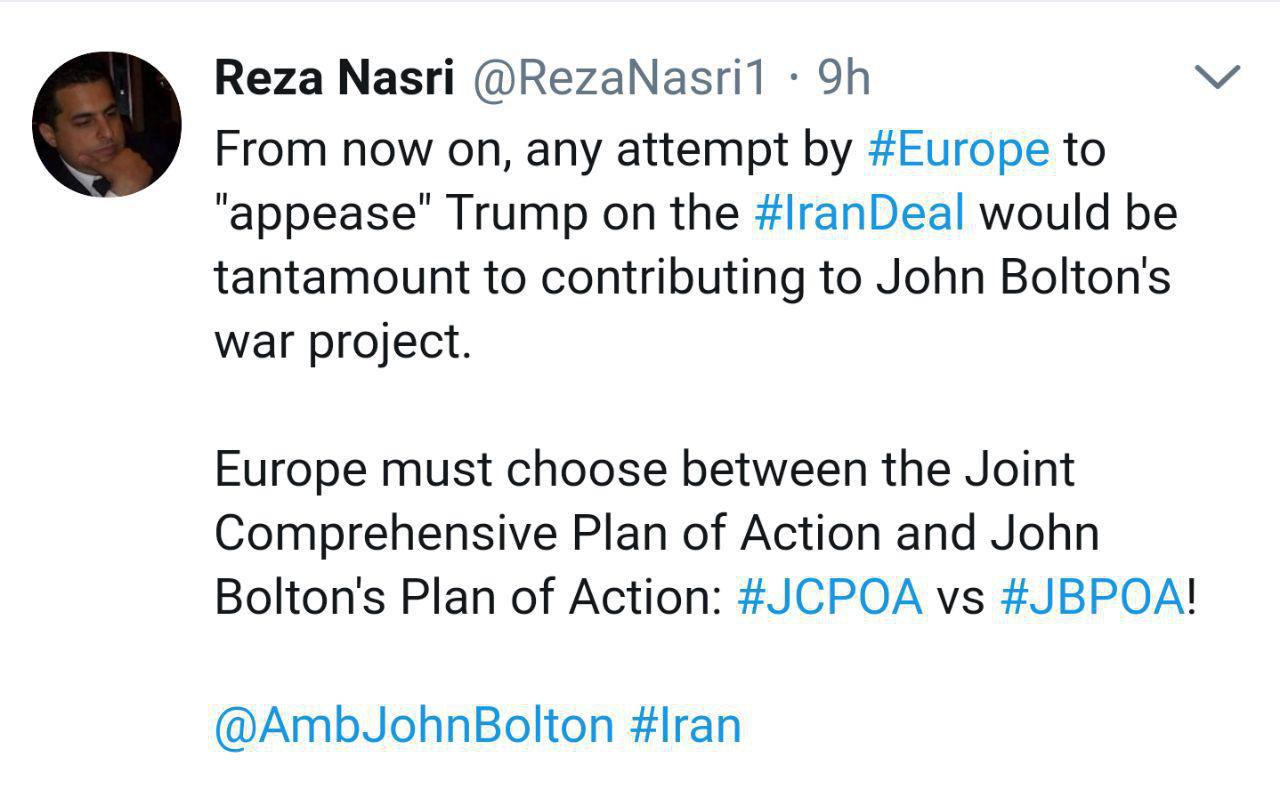Follow the #IranDeal hashtag link
This screenshot has width=1280, height=789.
point(860,214)
